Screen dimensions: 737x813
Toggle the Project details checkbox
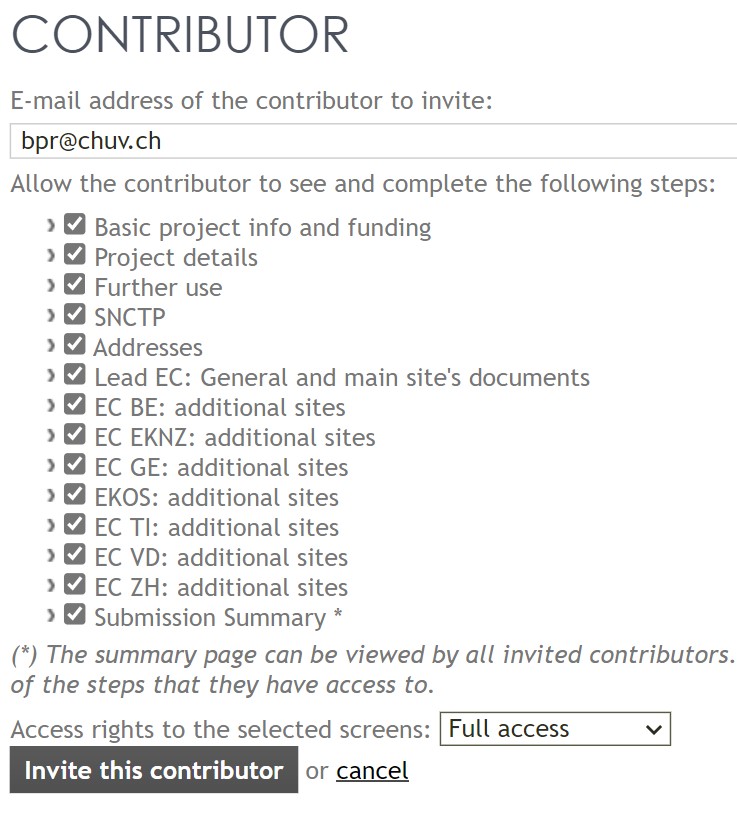click(x=75, y=255)
